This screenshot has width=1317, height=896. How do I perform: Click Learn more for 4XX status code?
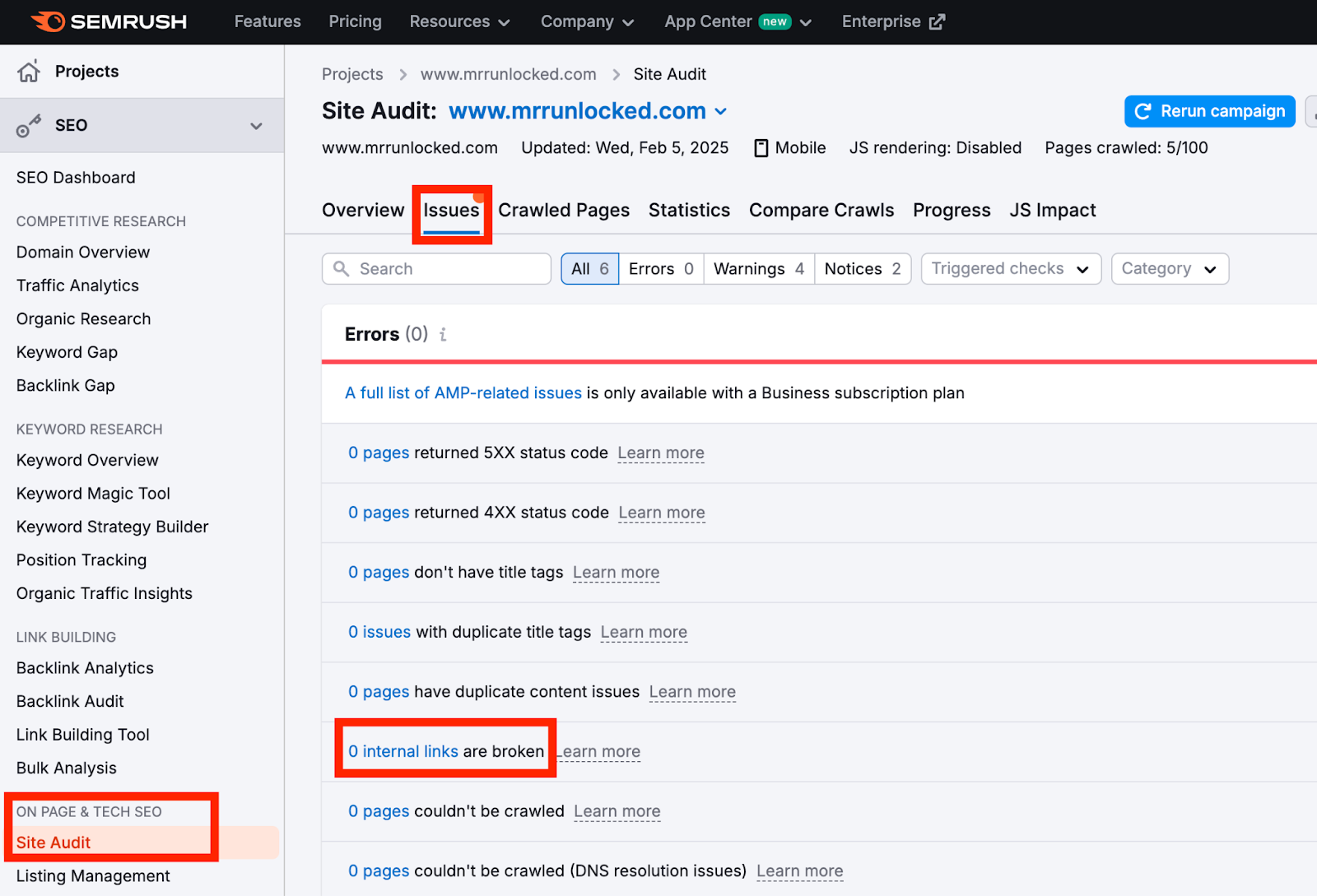(x=662, y=513)
